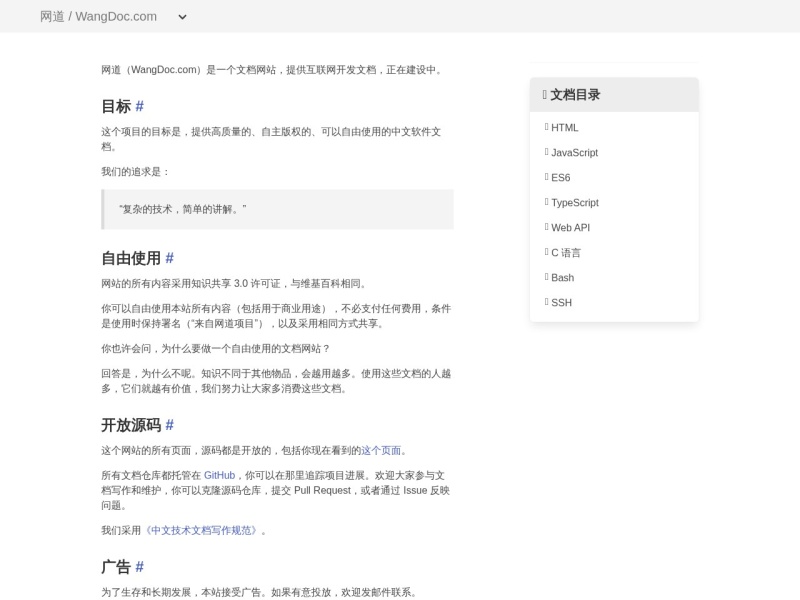Click the # anchor next to 目标
The image size is (800, 600).
click(x=139, y=106)
